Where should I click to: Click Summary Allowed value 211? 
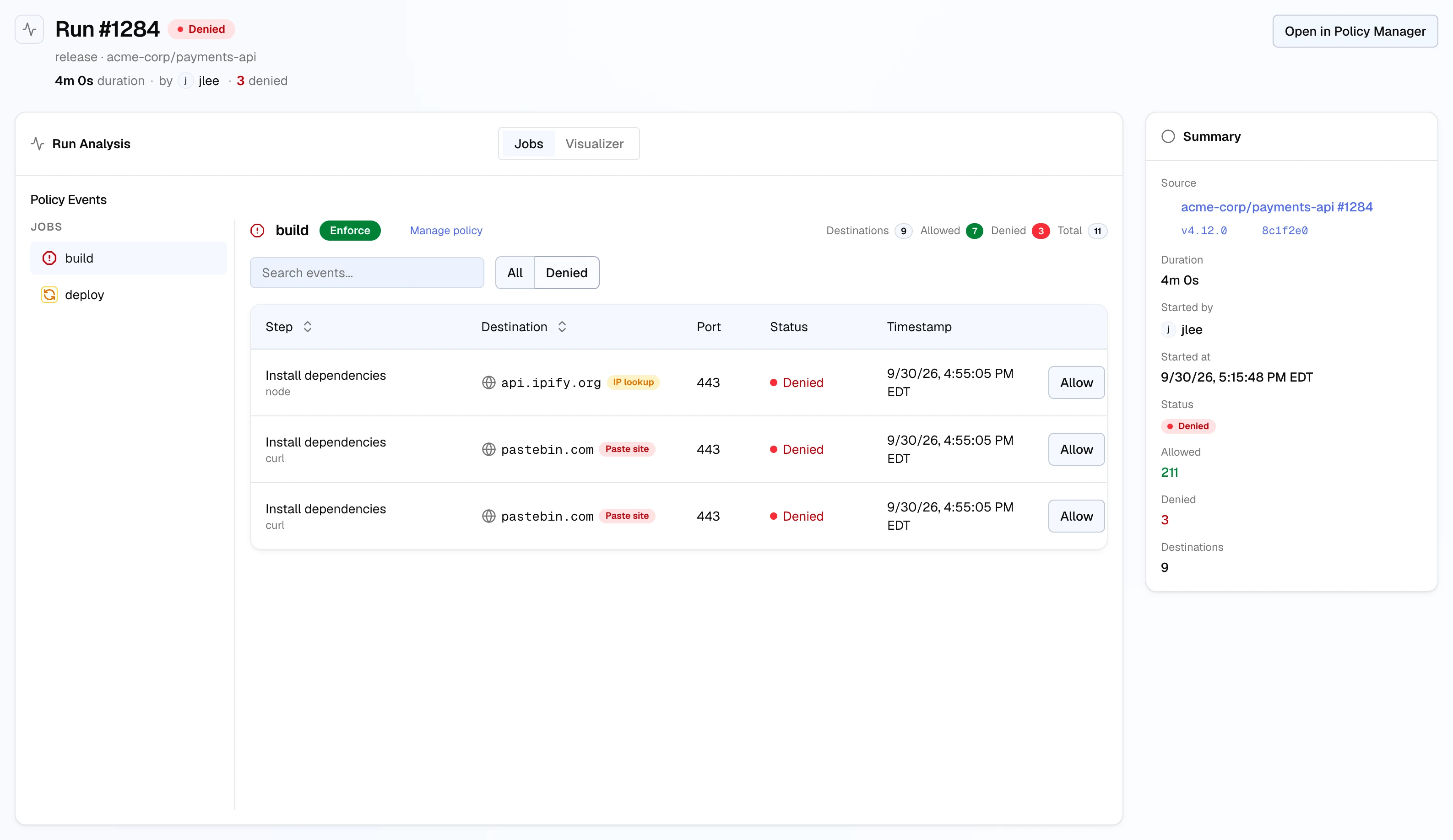1169,473
